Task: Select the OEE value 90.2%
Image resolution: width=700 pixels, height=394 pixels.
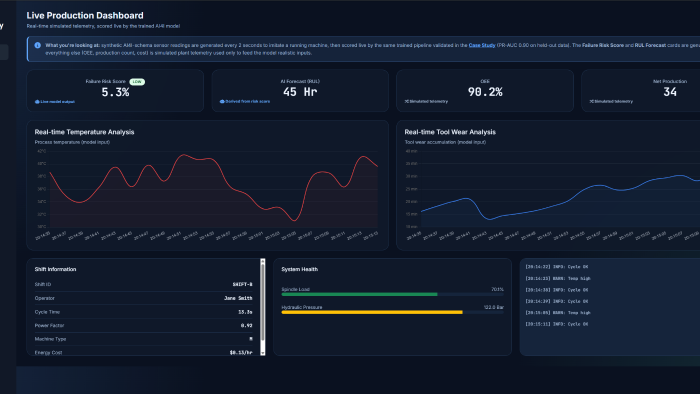Action: click(485, 92)
